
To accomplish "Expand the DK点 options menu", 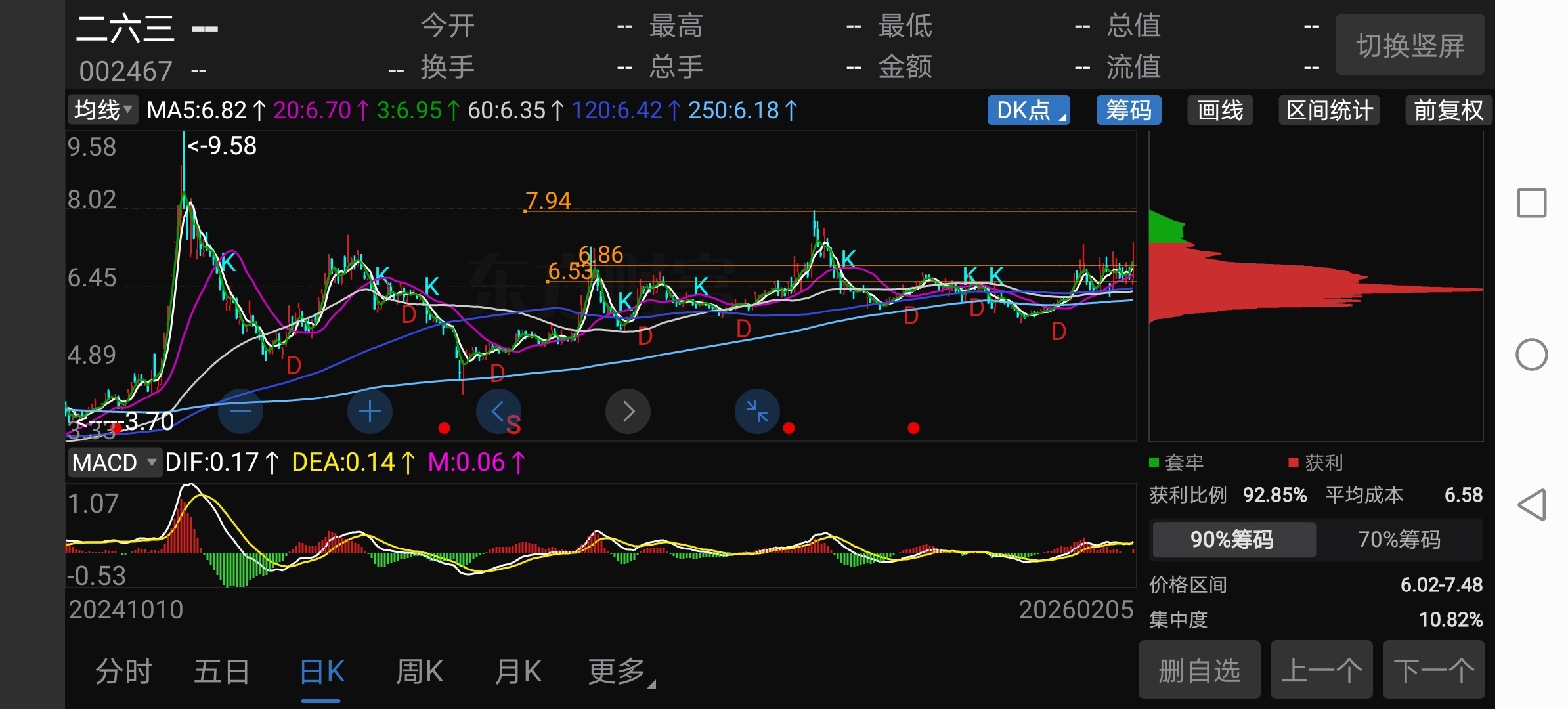I will (x=1028, y=110).
